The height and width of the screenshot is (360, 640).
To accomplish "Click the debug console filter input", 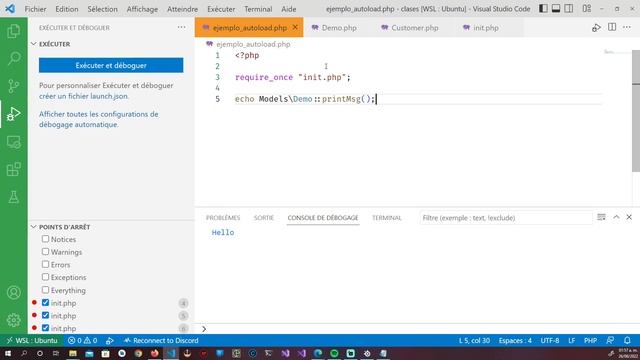I will coord(505,218).
